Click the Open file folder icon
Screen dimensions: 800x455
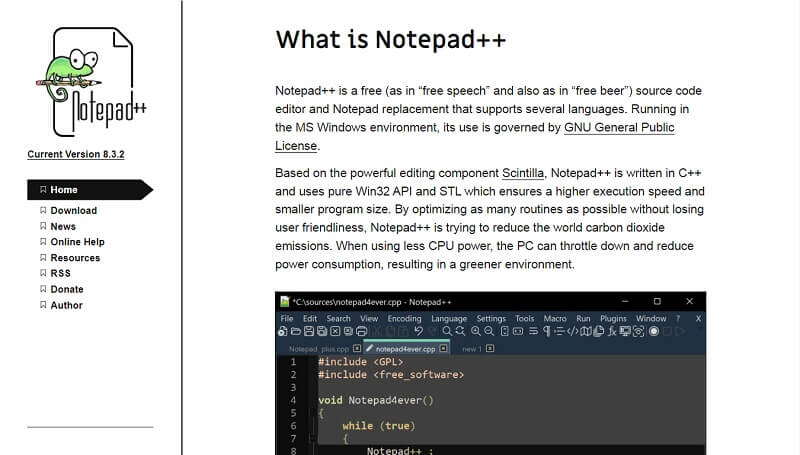click(296, 332)
